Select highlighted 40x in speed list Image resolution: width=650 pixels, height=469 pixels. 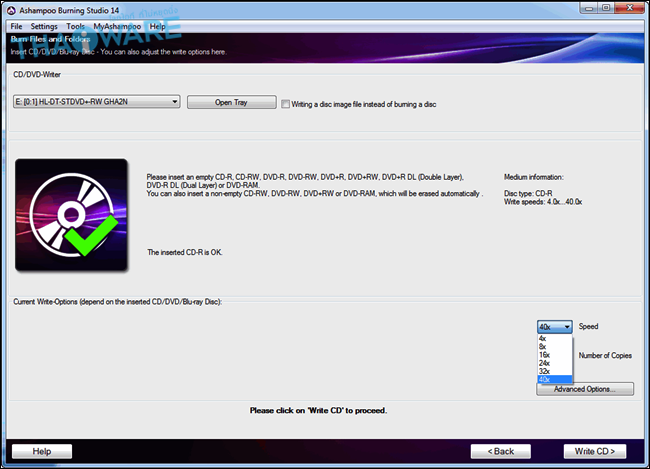point(555,379)
